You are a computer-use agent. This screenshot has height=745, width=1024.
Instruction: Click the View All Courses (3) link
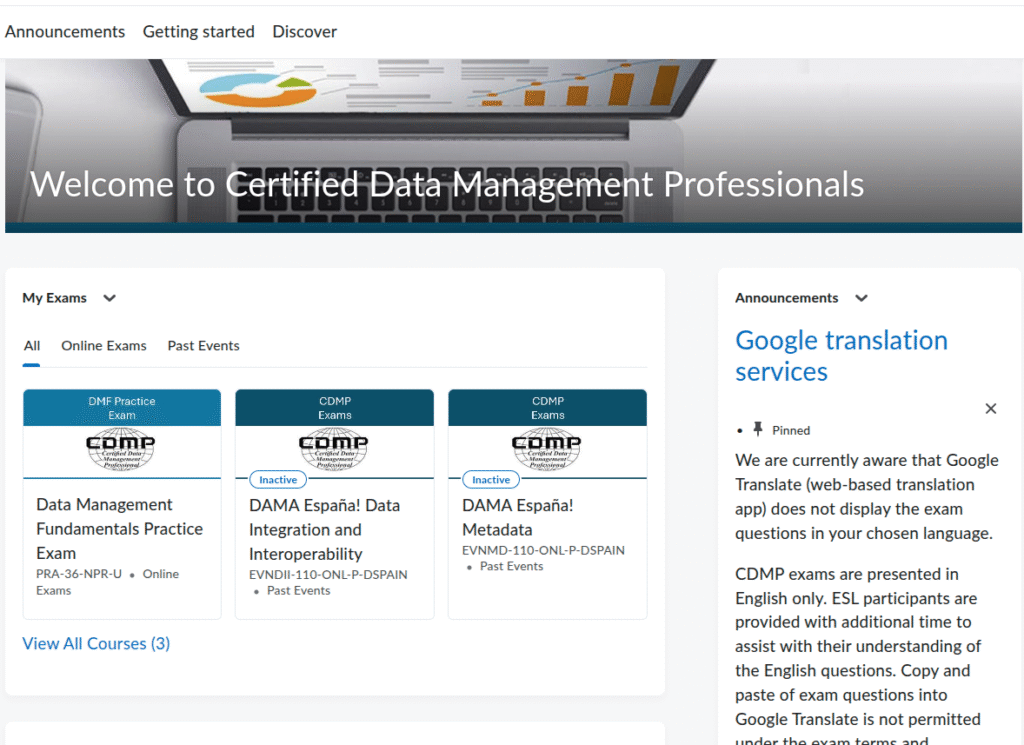pos(96,644)
